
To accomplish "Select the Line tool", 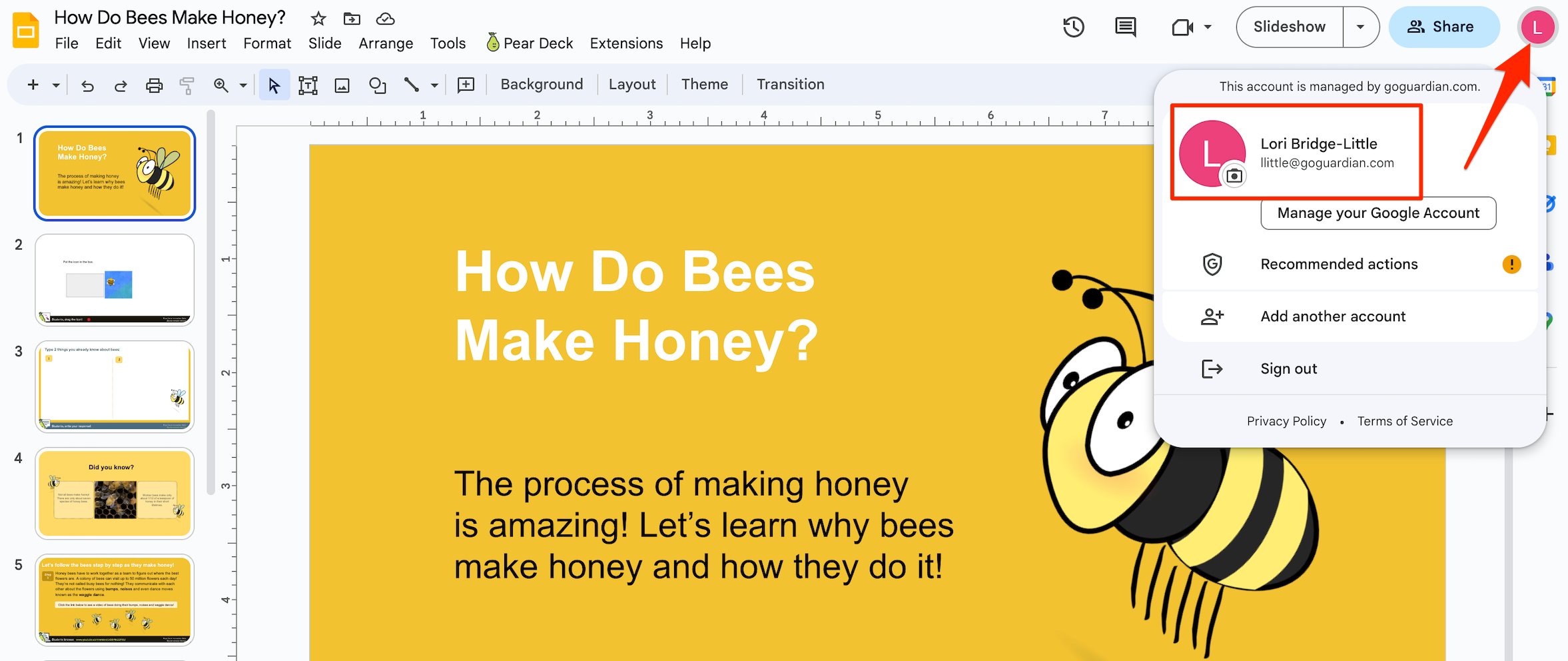I will pyautogui.click(x=411, y=85).
